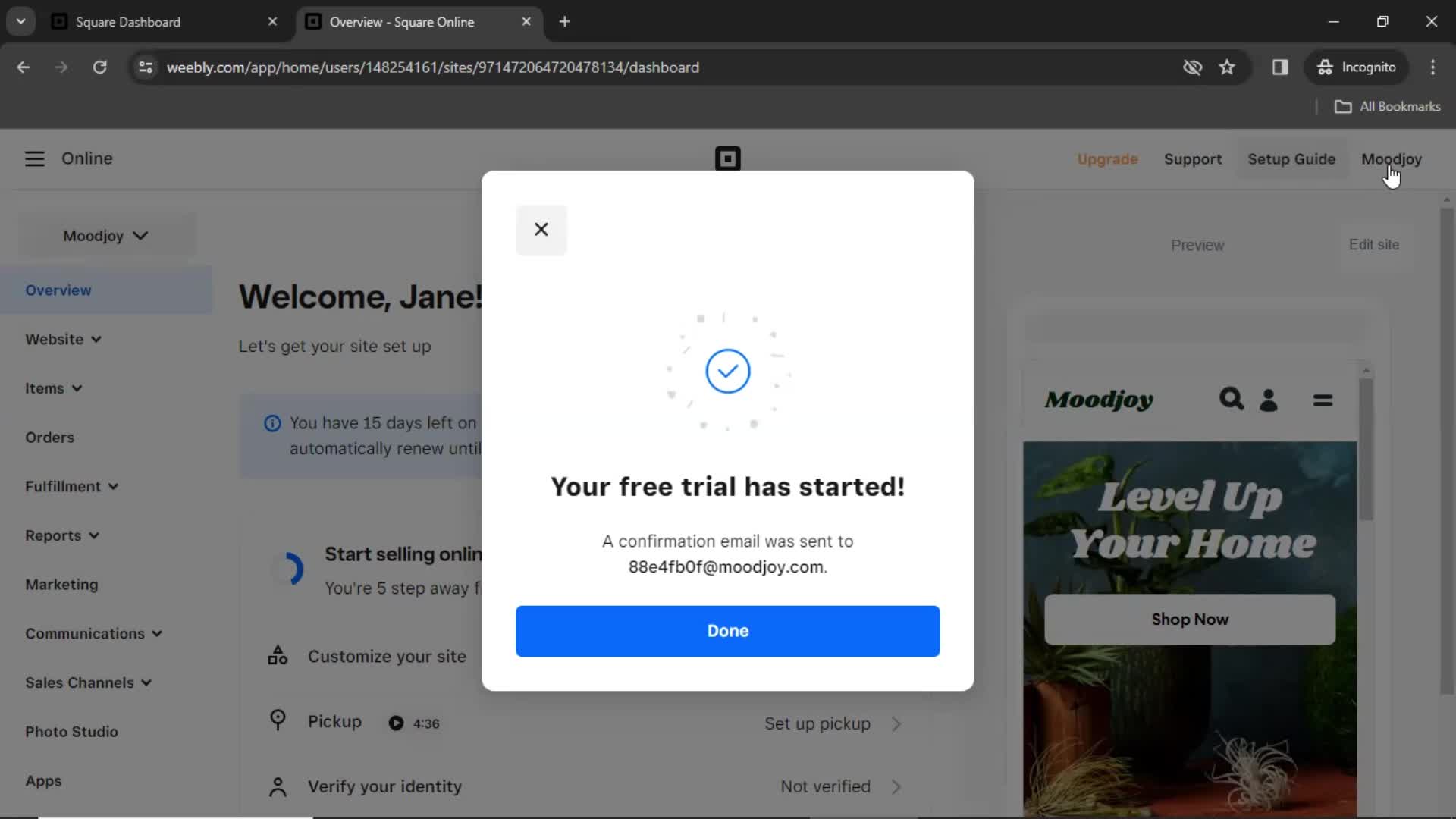Viewport: 1456px width, 819px height.
Task: Select the Overview menu item
Action: tap(58, 290)
